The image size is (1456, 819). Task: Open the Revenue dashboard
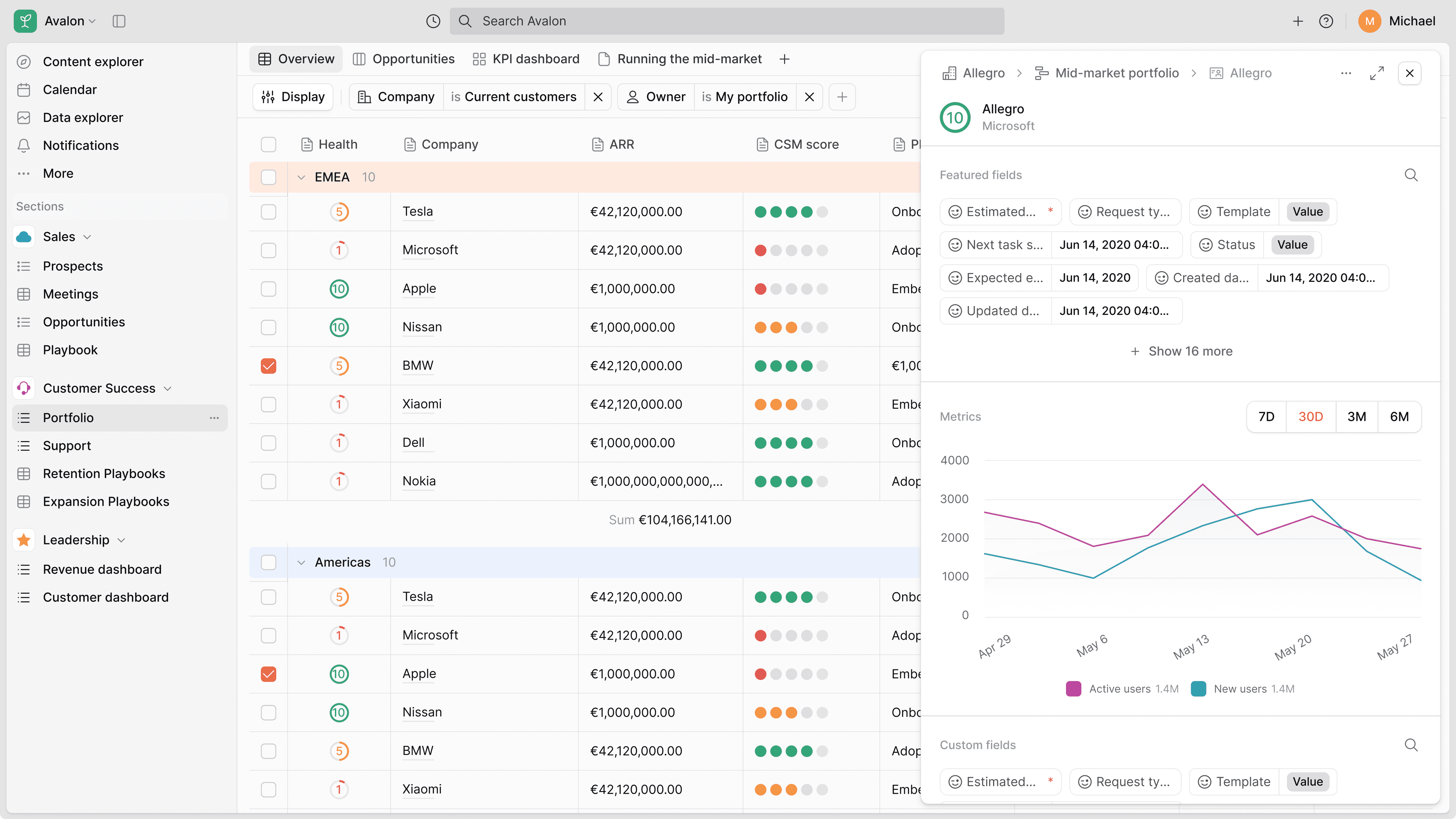click(x=102, y=569)
